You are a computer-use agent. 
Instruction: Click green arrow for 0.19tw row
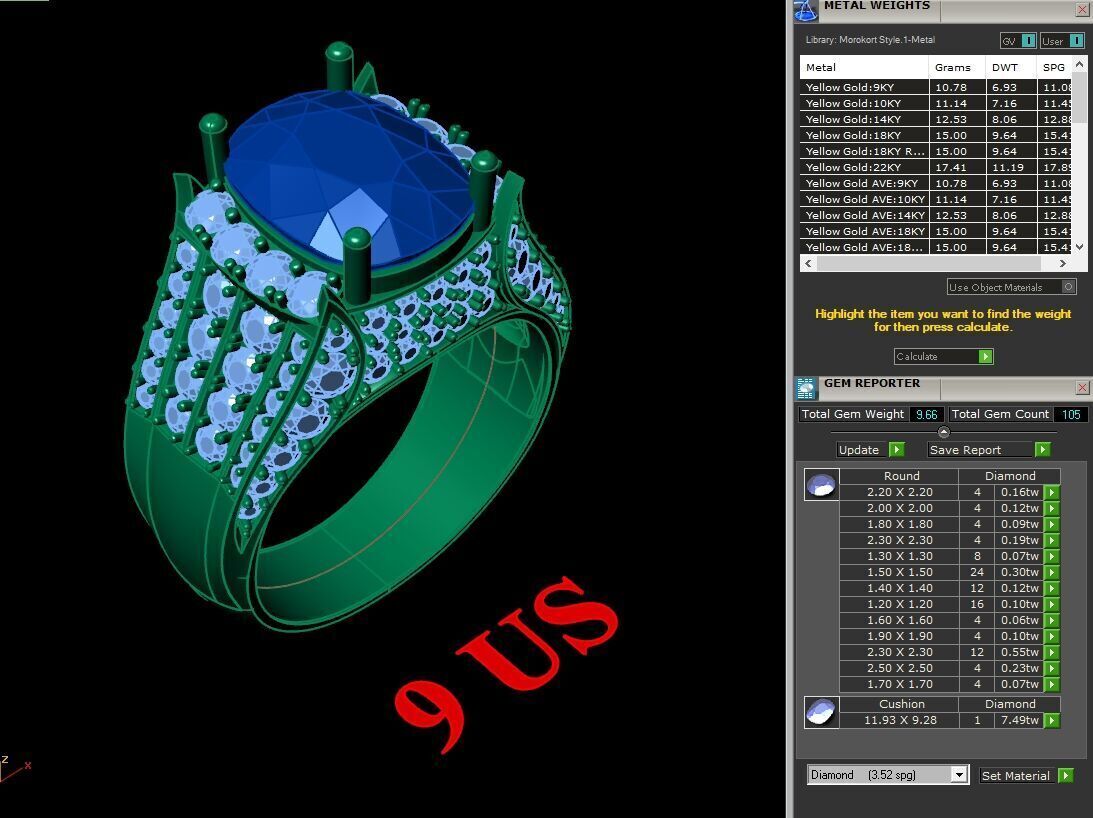1051,540
